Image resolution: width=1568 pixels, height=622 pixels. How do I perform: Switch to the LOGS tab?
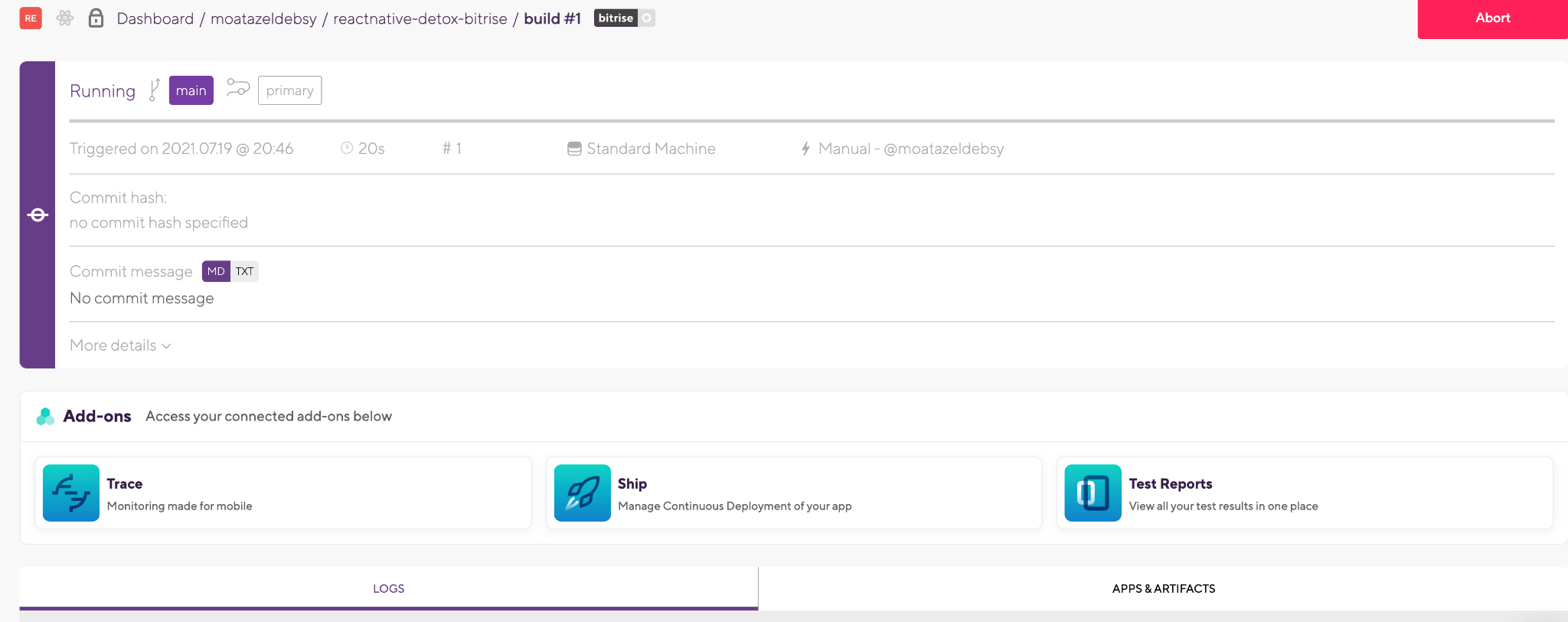[x=389, y=588]
